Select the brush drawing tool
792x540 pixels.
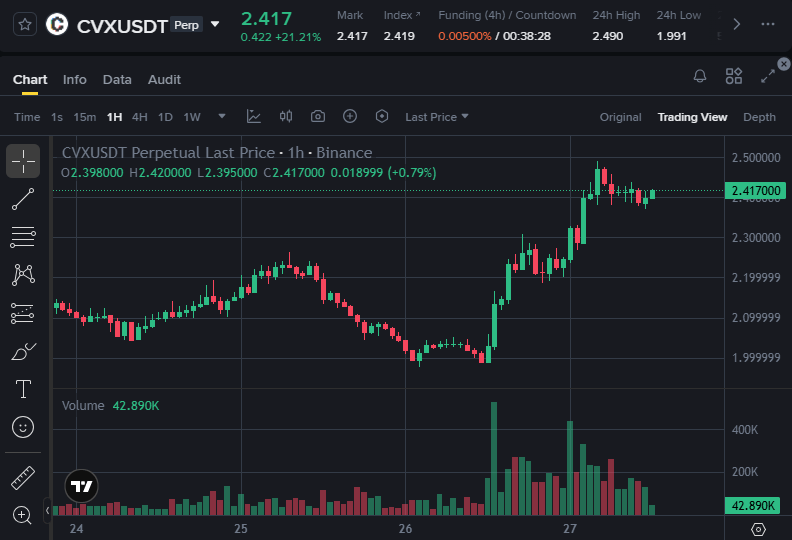[x=23, y=351]
